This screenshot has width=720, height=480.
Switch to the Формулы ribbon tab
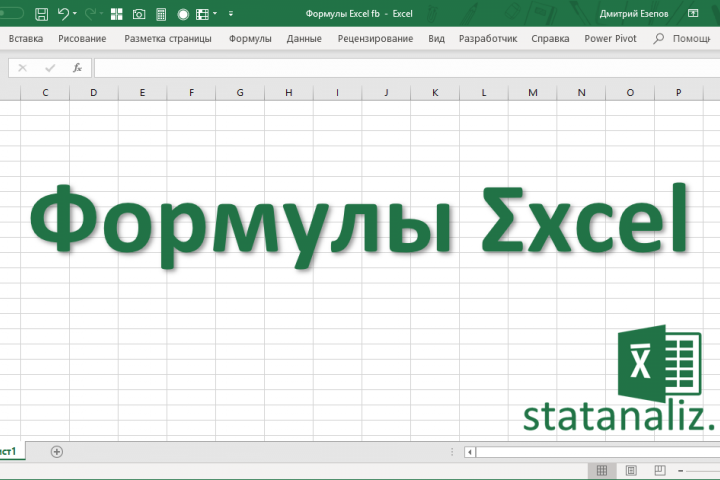click(x=250, y=39)
